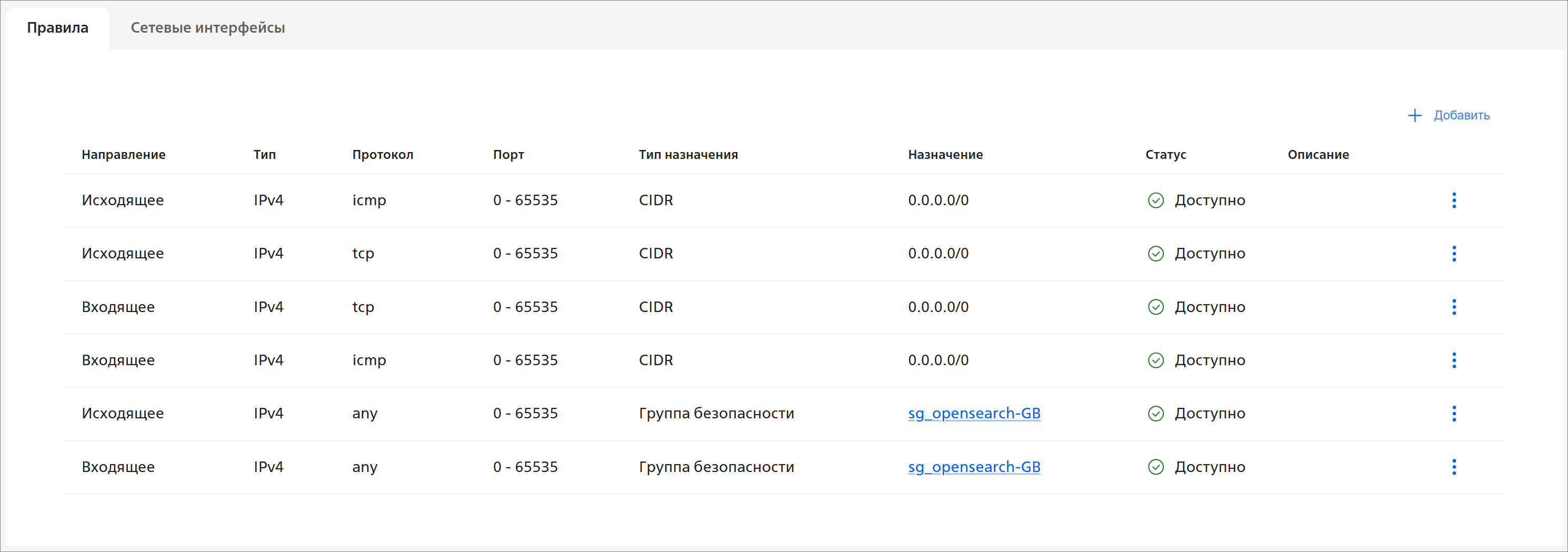Click status checkmark icon of outgoing icmp rule

click(x=1155, y=200)
